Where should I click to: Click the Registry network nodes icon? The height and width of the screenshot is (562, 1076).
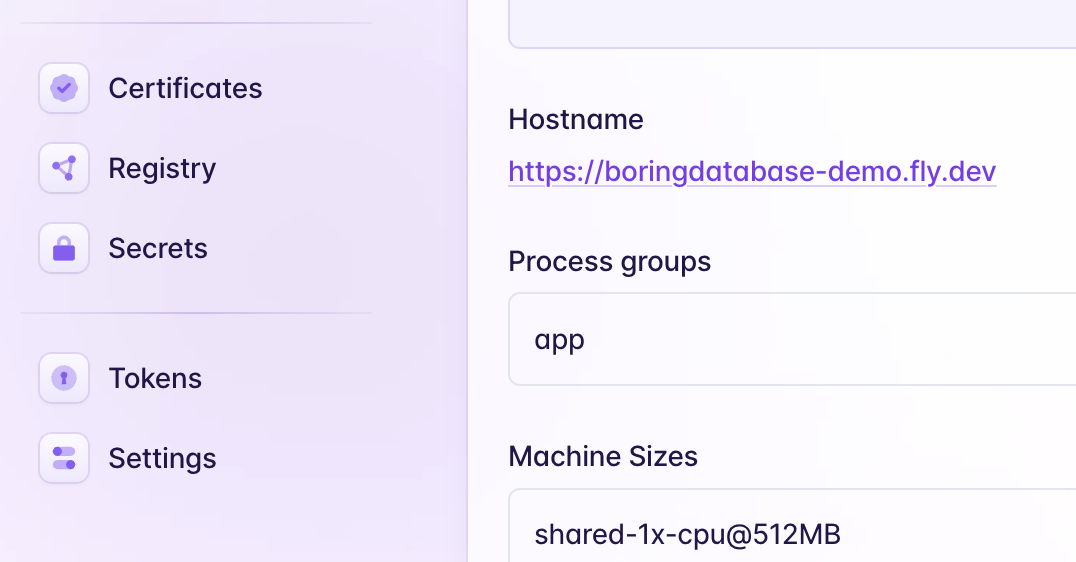pos(64,168)
